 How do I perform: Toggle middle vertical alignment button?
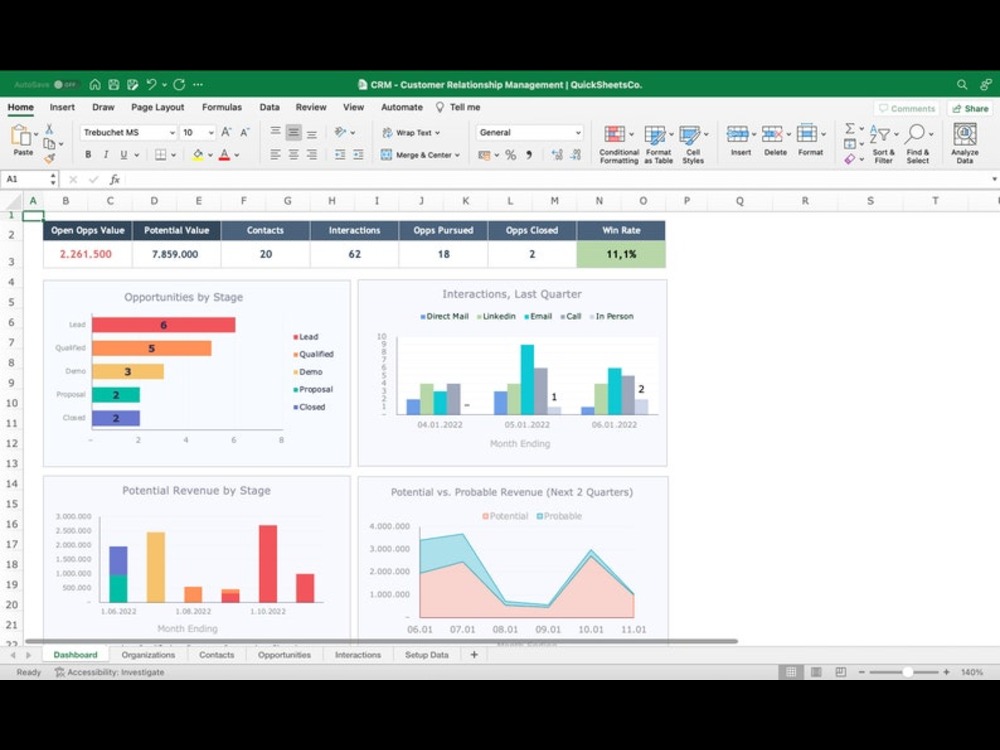click(x=293, y=132)
